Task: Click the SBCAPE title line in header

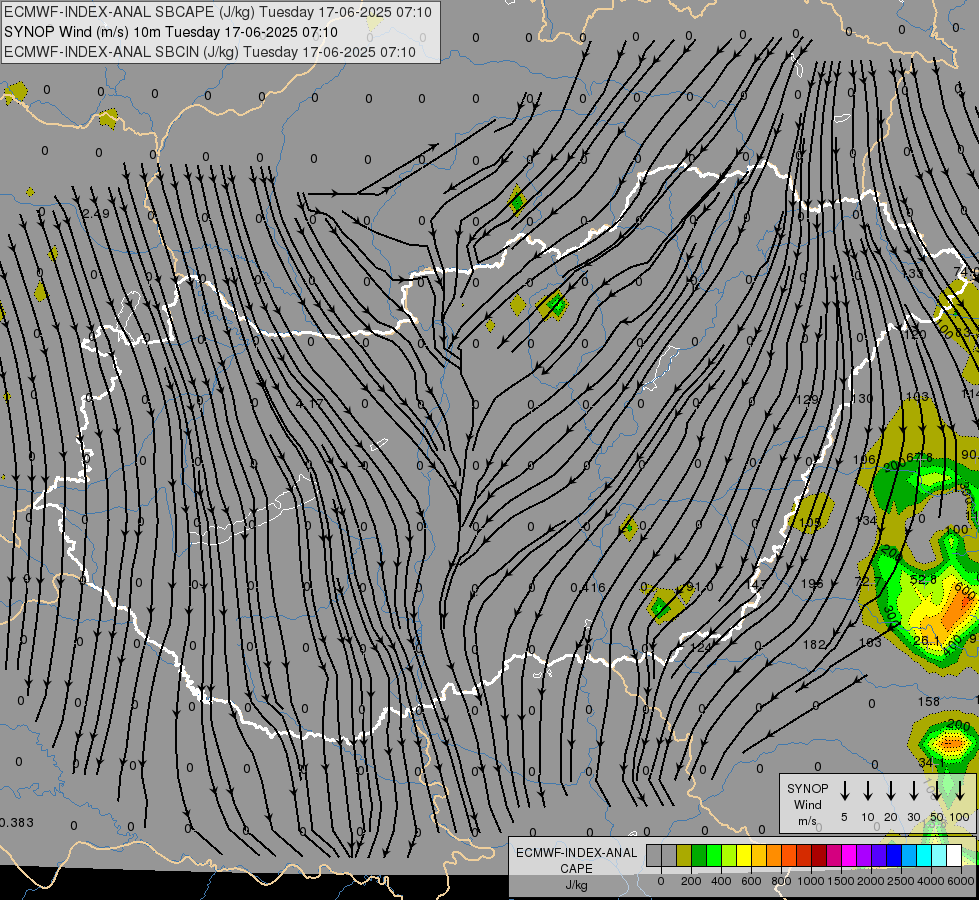Action: point(218,12)
